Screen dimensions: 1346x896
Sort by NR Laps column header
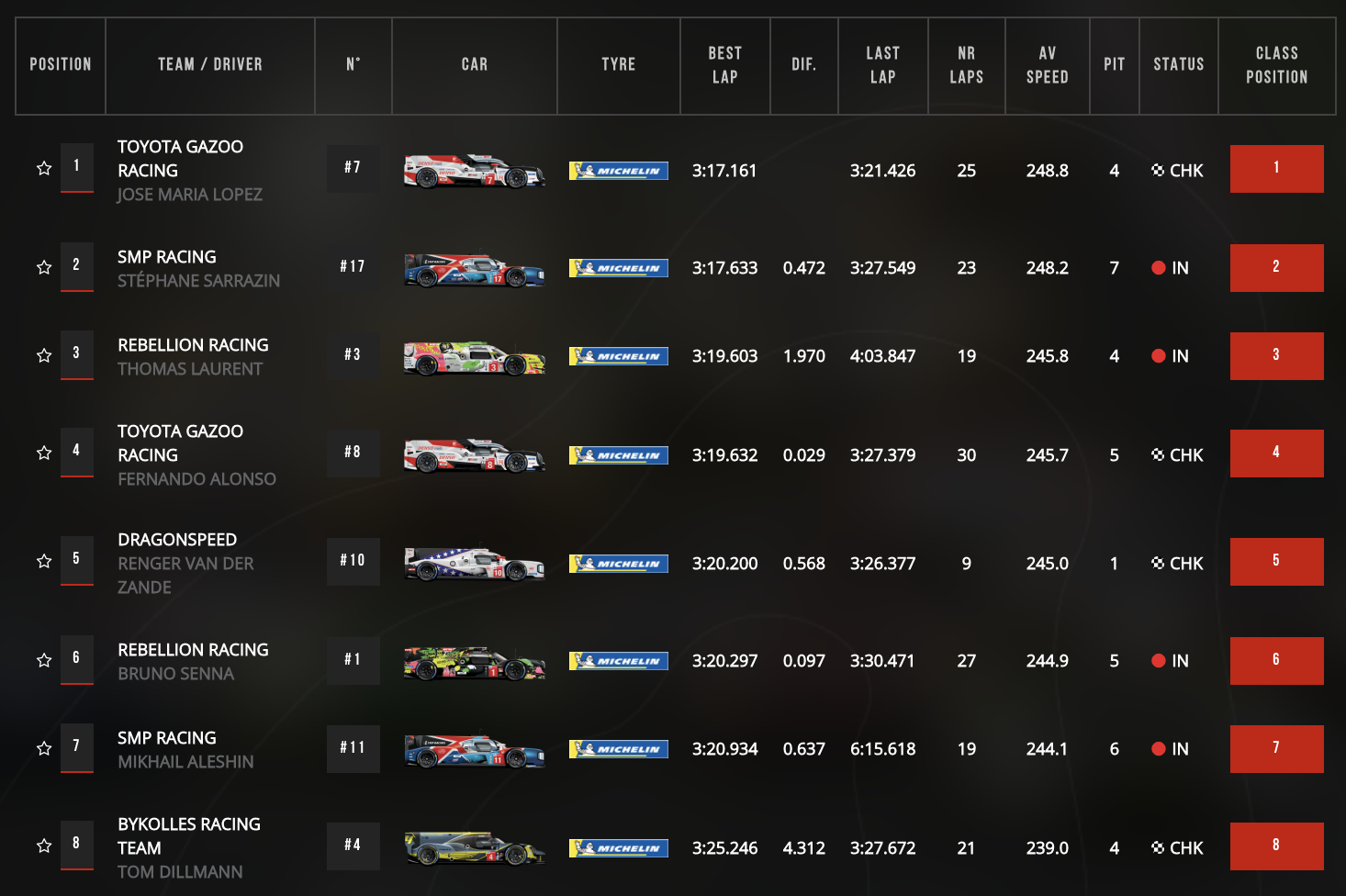tap(967, 65)
